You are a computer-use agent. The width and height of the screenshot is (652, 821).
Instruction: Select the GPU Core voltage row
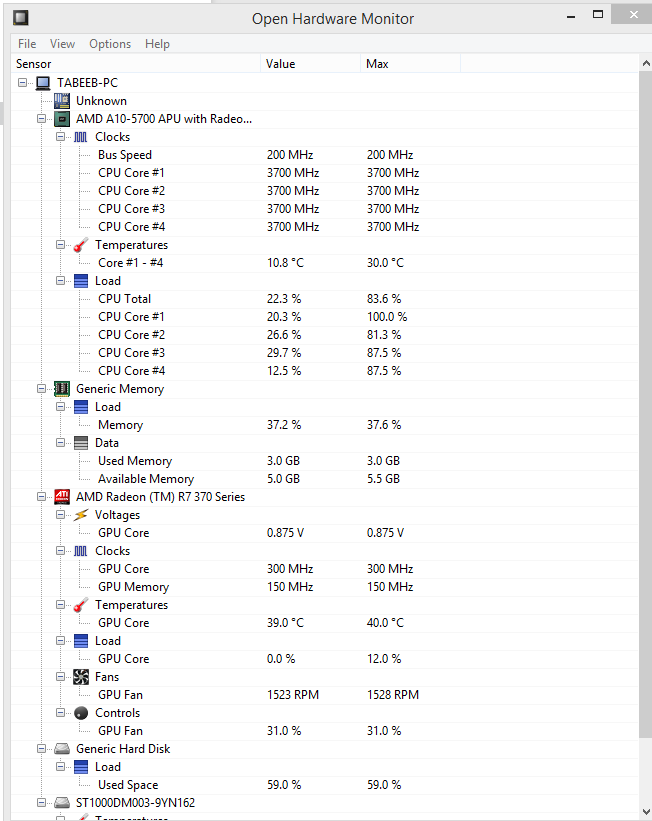tap(325, 532)
